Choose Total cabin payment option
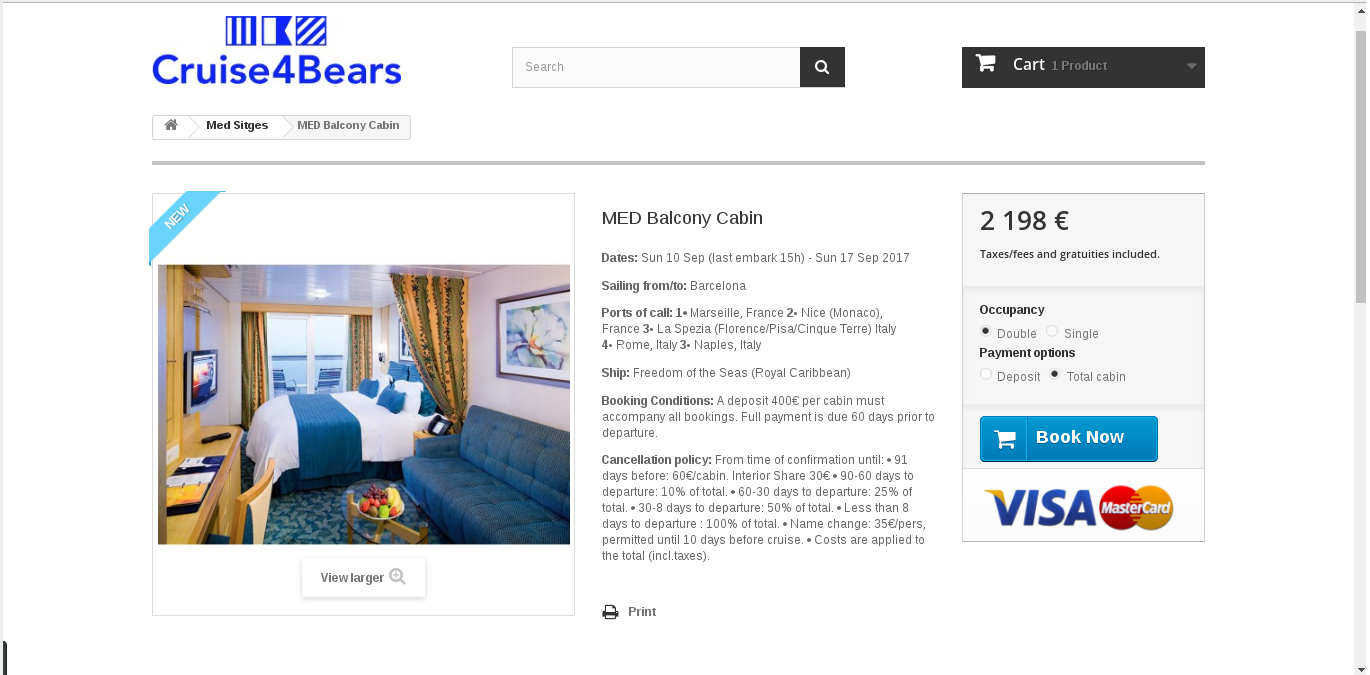Viewport: 1370px width, 675px height. 1055,374
